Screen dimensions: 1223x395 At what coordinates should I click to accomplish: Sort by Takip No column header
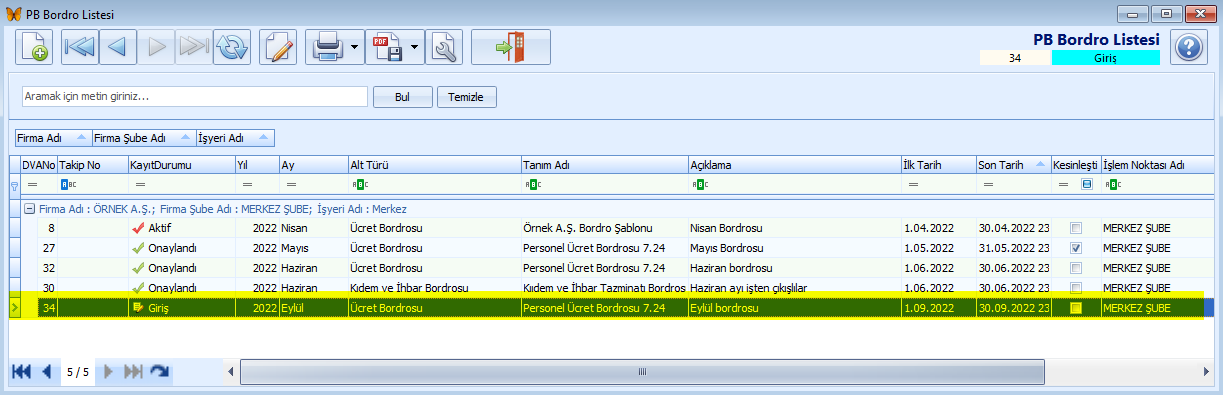92,164
